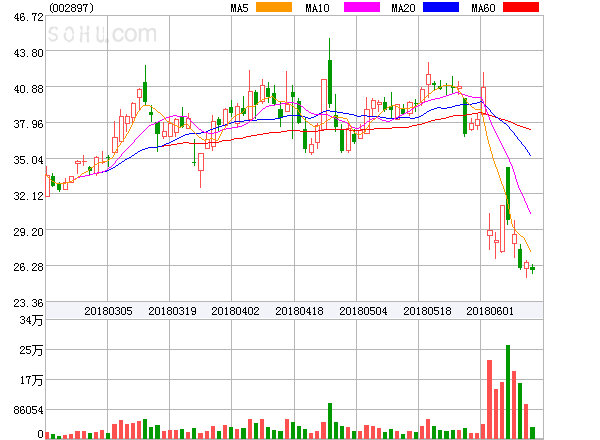Image resolution: width=600 pixels, height=440 pixels.
Task: Click the red MA60 legend swatch
Action: click(521, 7)
